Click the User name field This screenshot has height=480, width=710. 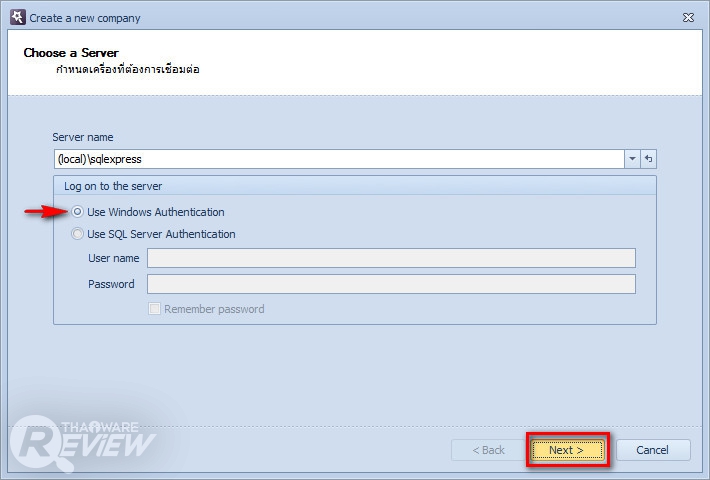tap(391, 258)
